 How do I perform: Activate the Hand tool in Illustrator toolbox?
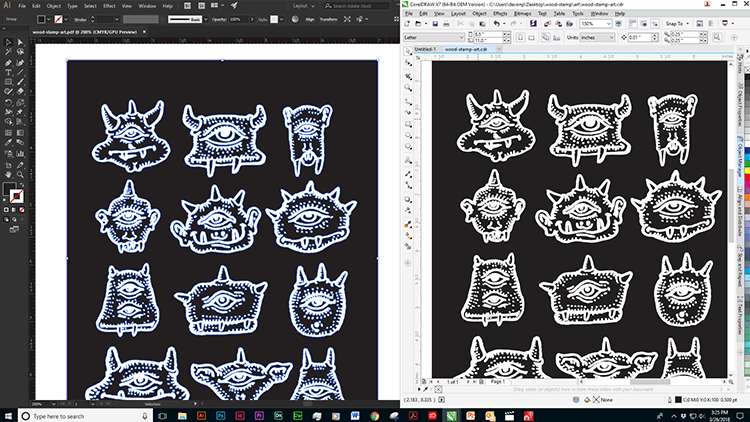click(8, 175)
